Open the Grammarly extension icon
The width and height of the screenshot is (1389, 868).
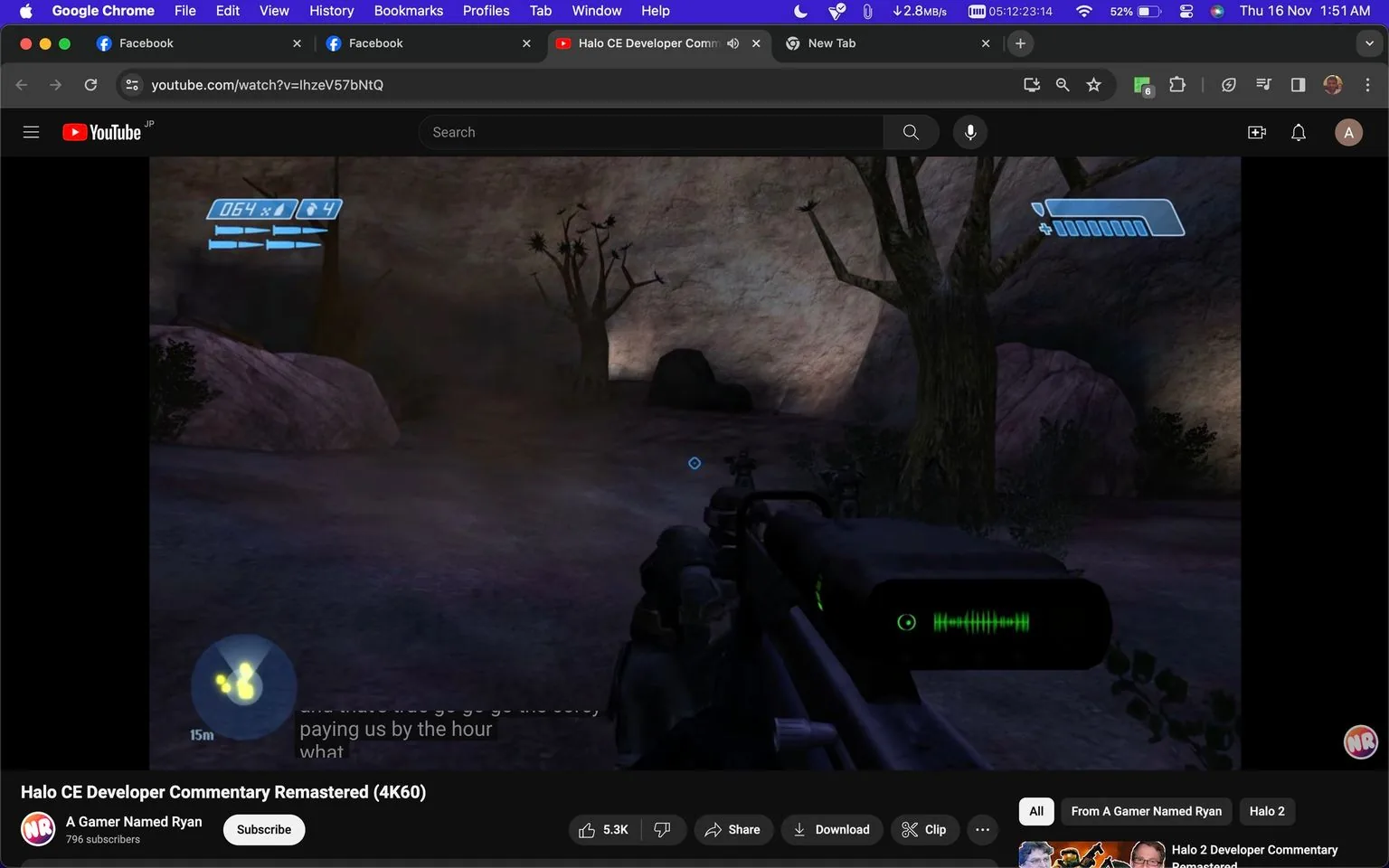point(1141,84)
